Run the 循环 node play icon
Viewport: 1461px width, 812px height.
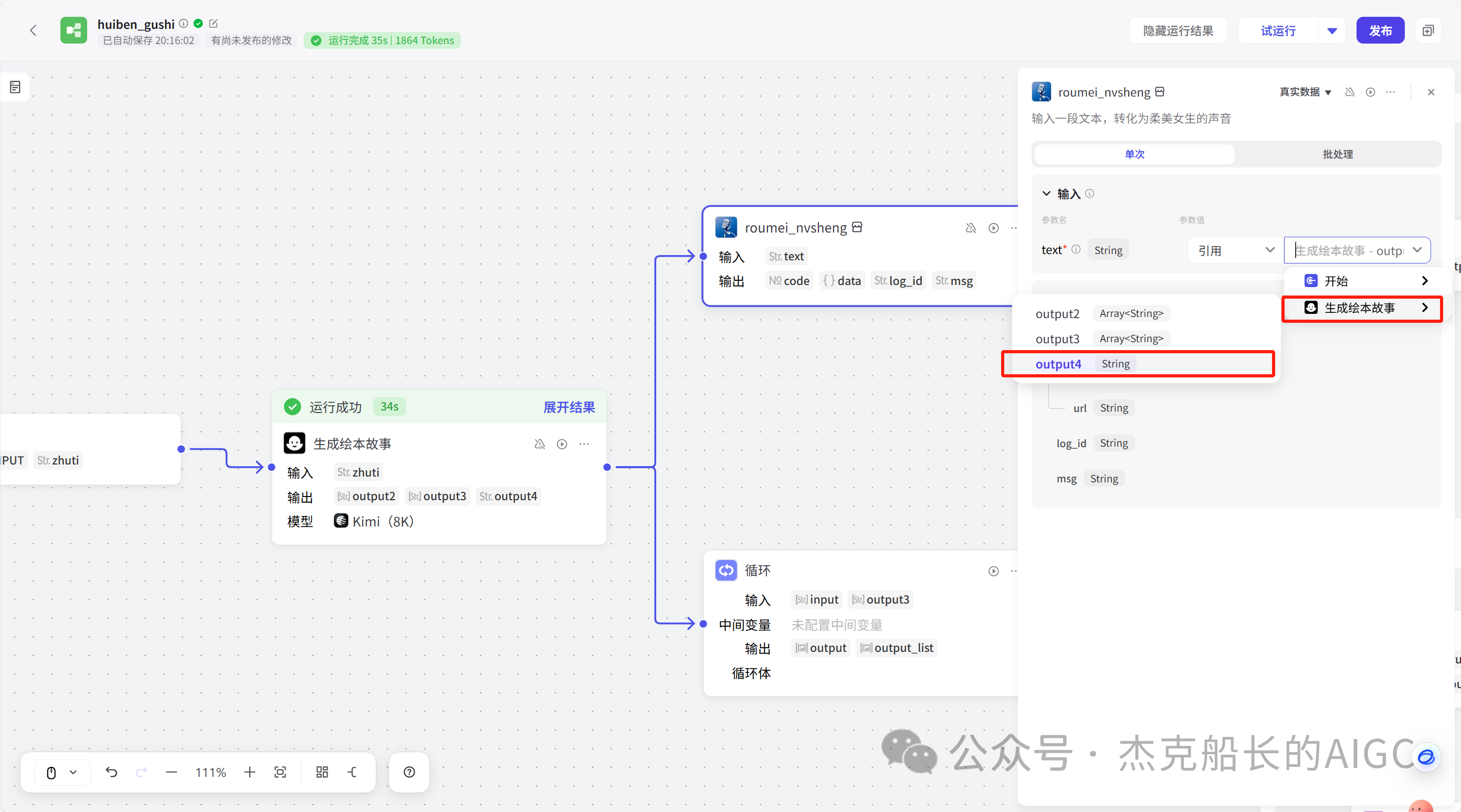coord(993,571)
